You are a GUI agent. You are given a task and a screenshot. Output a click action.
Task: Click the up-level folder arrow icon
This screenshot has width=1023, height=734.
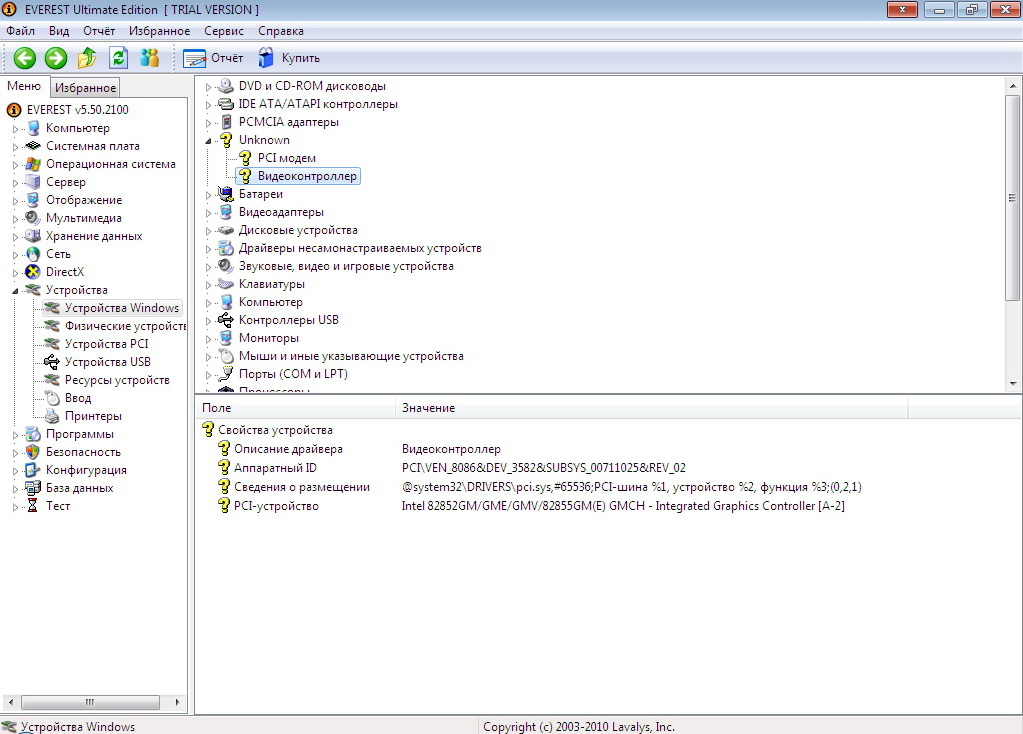[x=87, y=58]
